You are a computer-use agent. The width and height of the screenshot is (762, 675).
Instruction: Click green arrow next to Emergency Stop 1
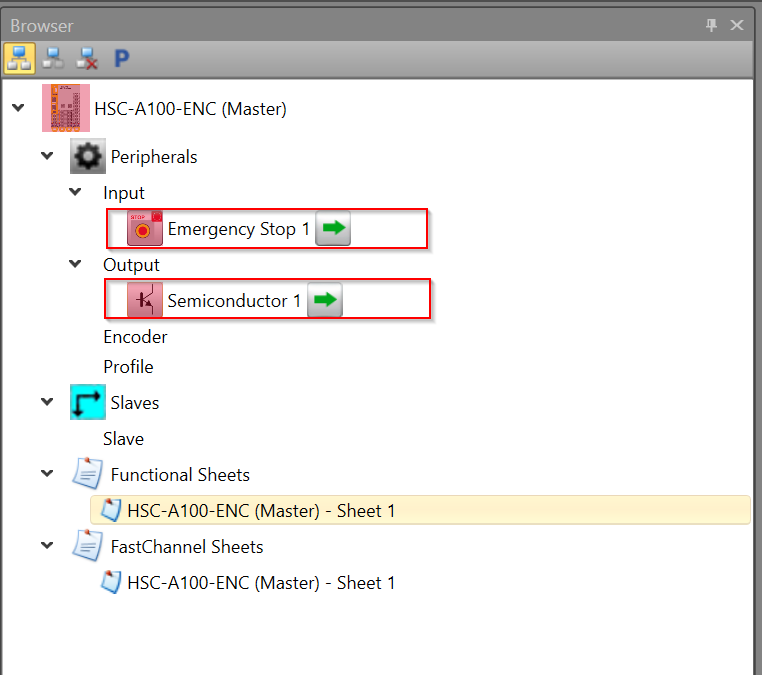pos(333,228)
